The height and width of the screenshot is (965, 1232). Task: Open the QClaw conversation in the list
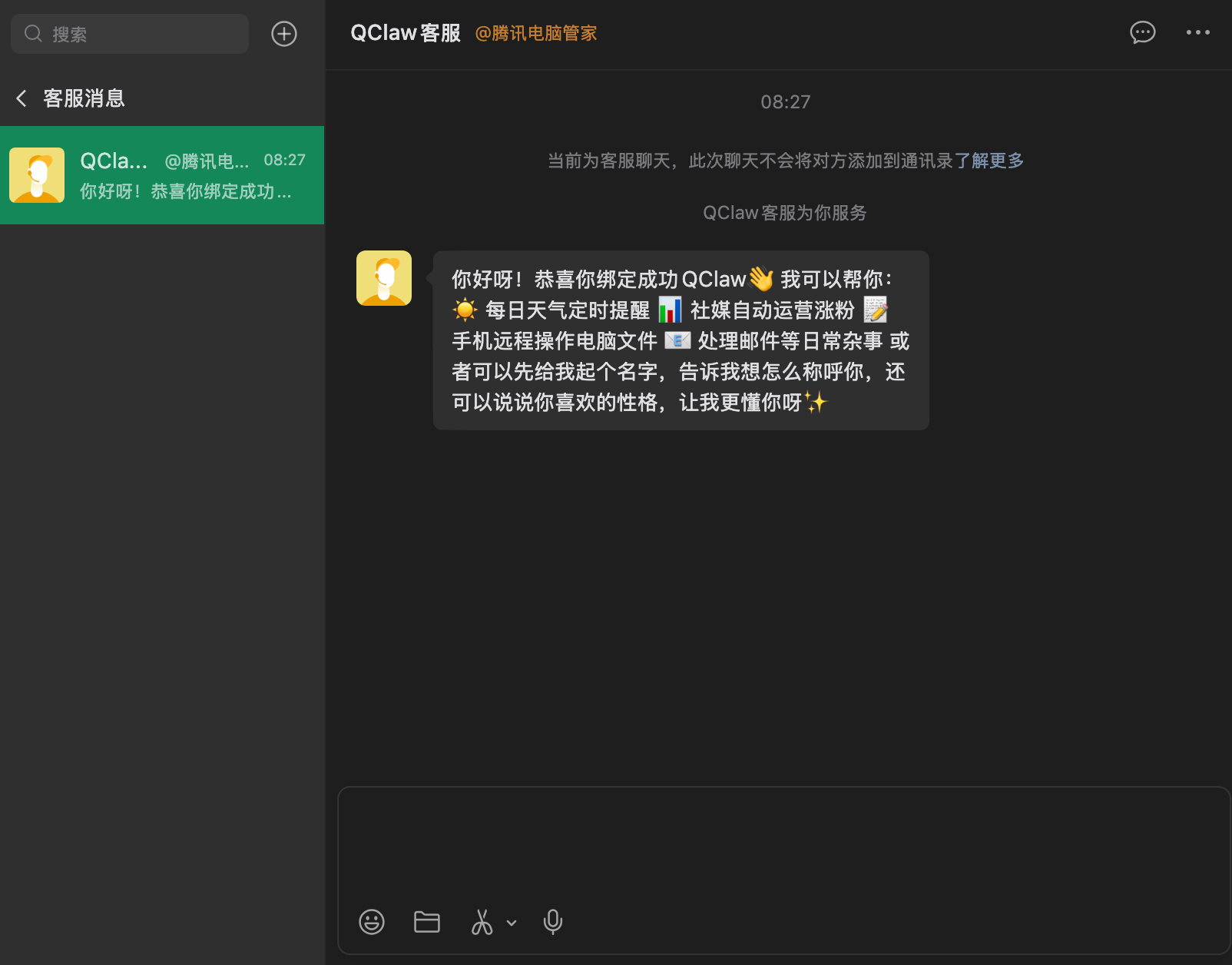(162, 175)
